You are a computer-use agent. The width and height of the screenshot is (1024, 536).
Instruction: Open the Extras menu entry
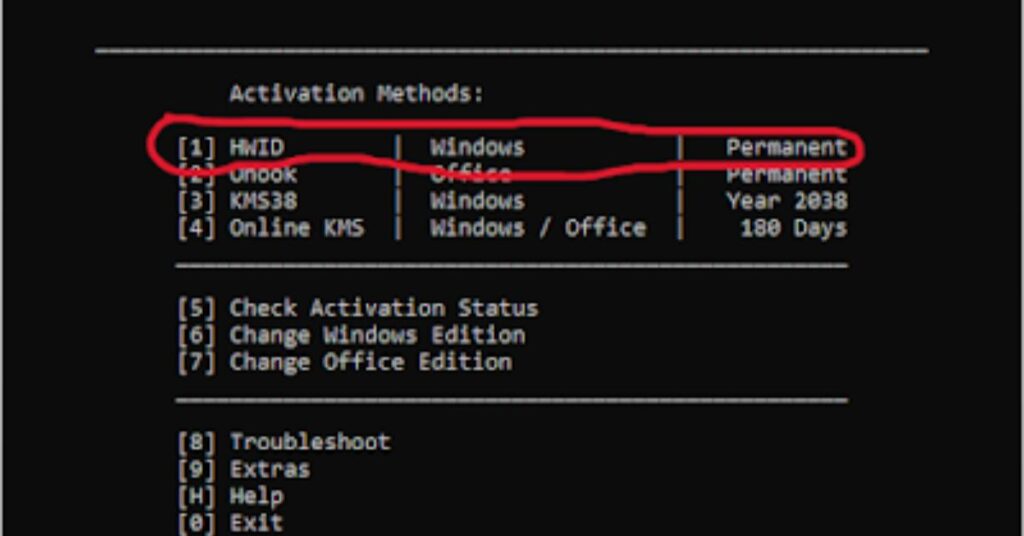coord(270,469)
